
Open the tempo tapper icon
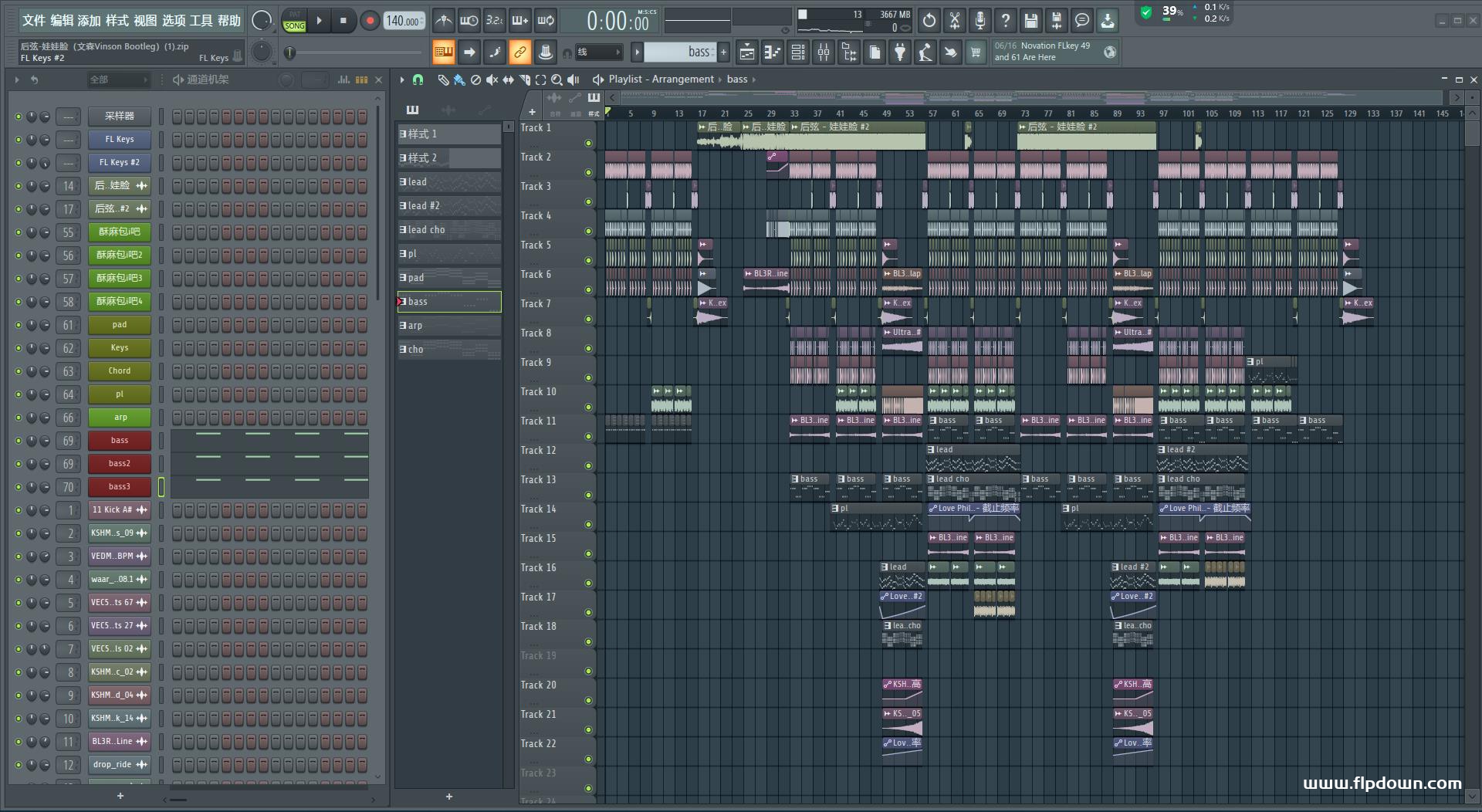[x=925, y=52]
